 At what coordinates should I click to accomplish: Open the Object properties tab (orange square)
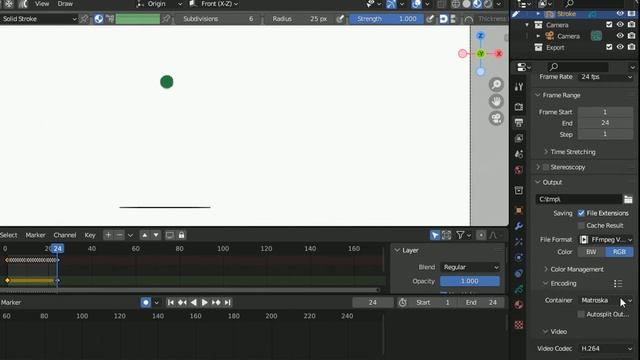[519, 211]
